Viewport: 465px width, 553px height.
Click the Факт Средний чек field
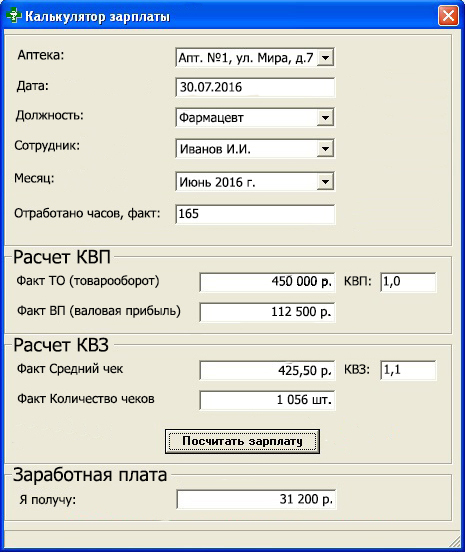coord(267,370)
